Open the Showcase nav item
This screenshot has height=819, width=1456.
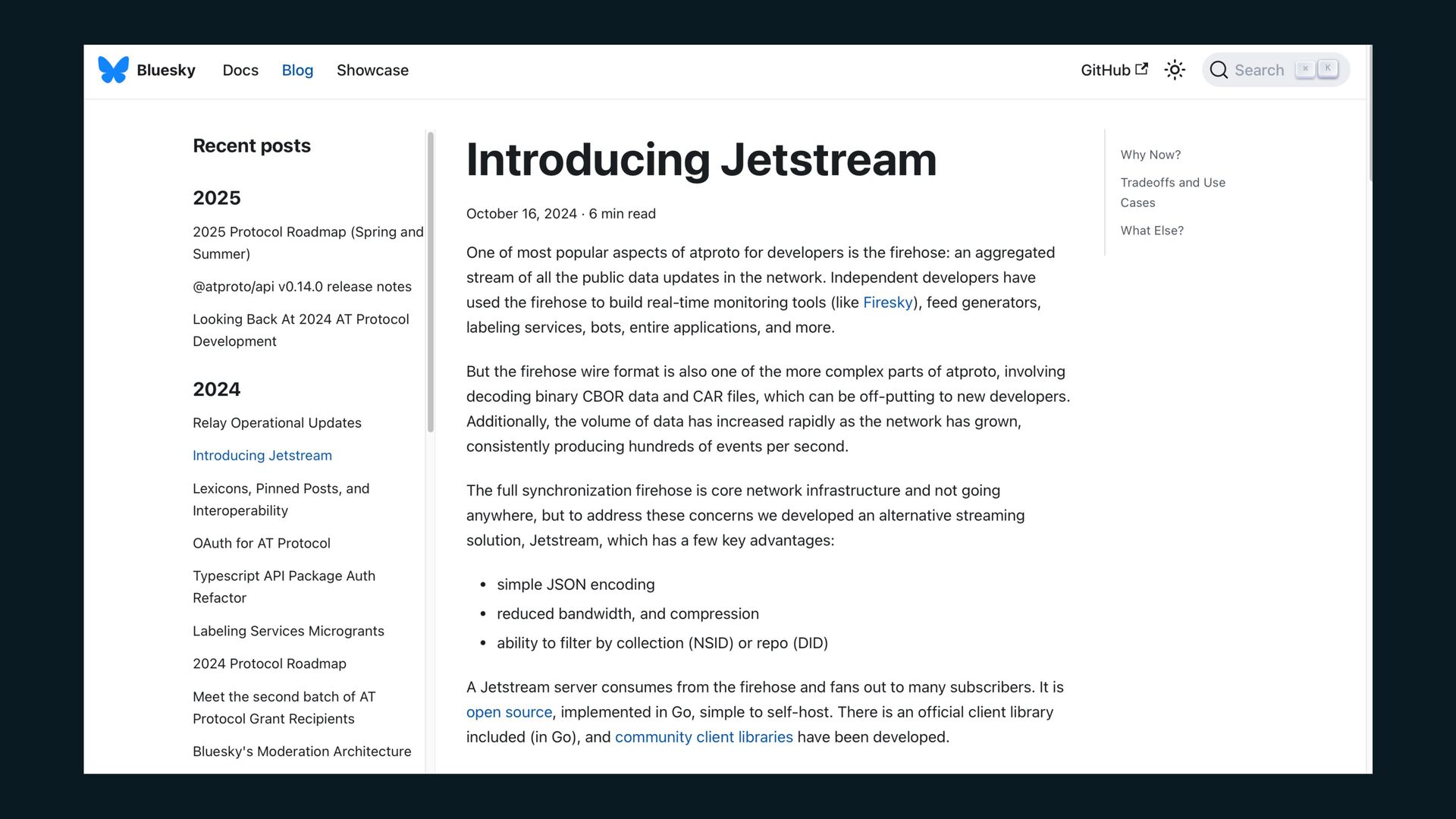372,70
